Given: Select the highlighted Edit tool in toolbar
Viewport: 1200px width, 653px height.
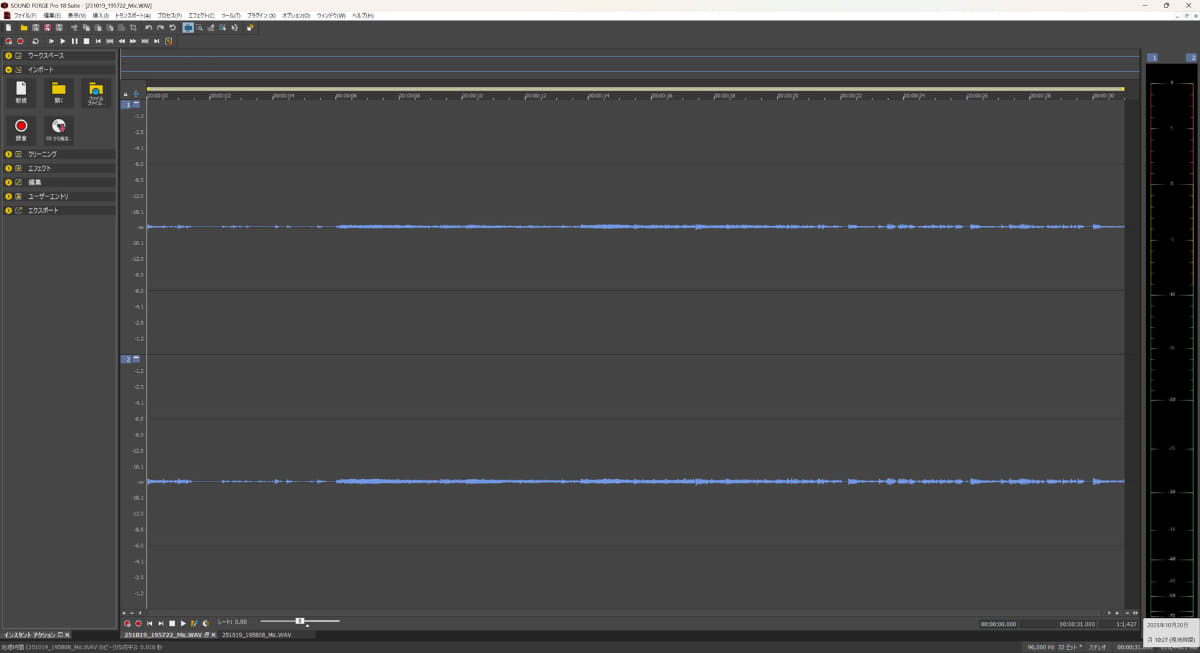Looking at the screenshot, I should [x=188, y=28].
